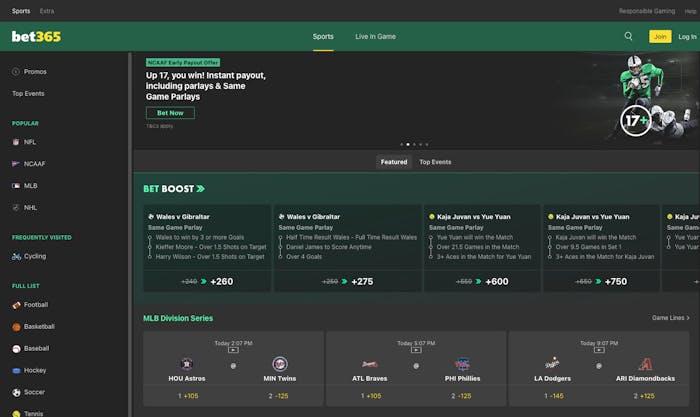Select the Top Events tab

435,162
